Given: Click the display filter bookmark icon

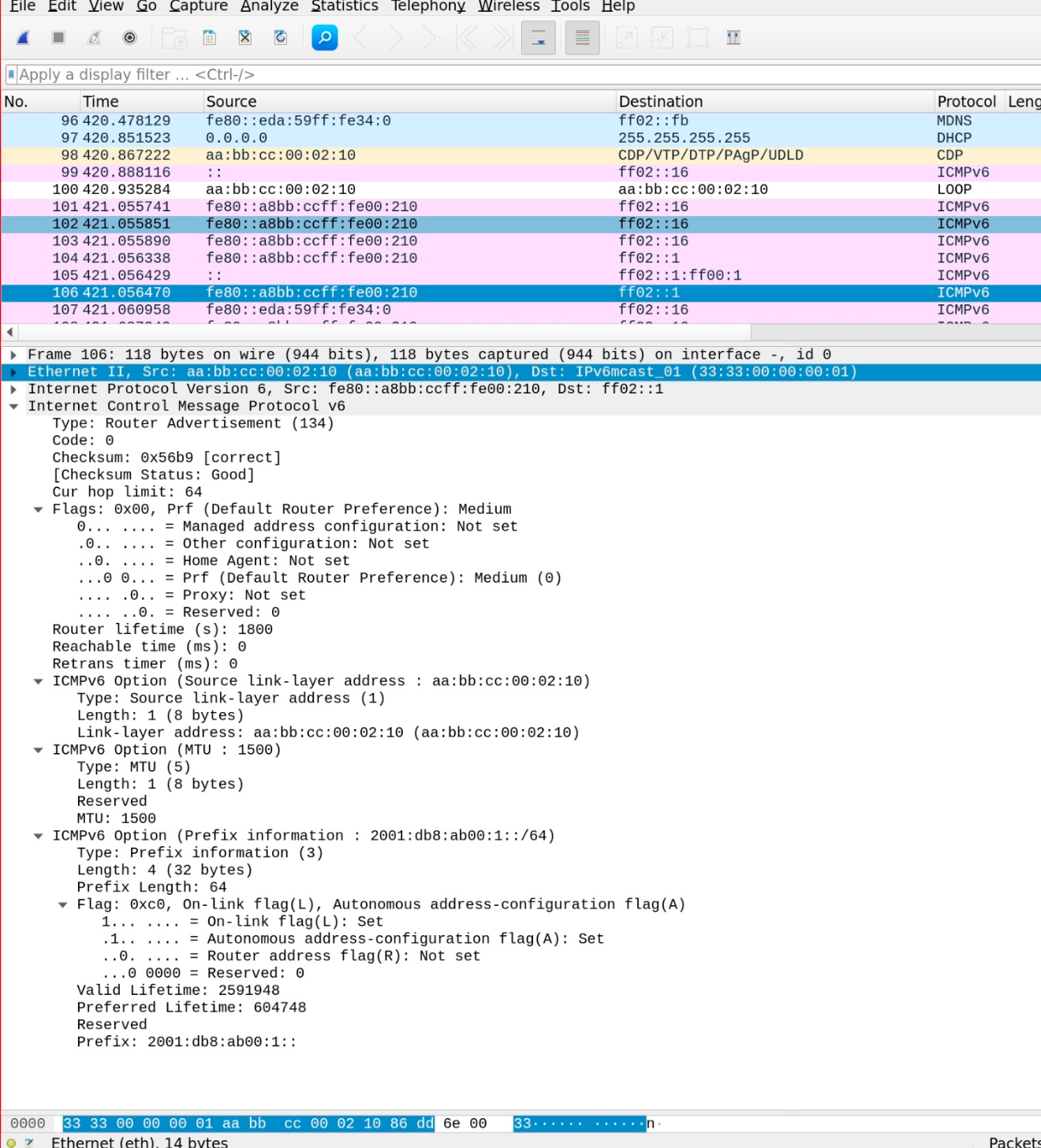Looking at the screenshot, I should coord(11,75).
